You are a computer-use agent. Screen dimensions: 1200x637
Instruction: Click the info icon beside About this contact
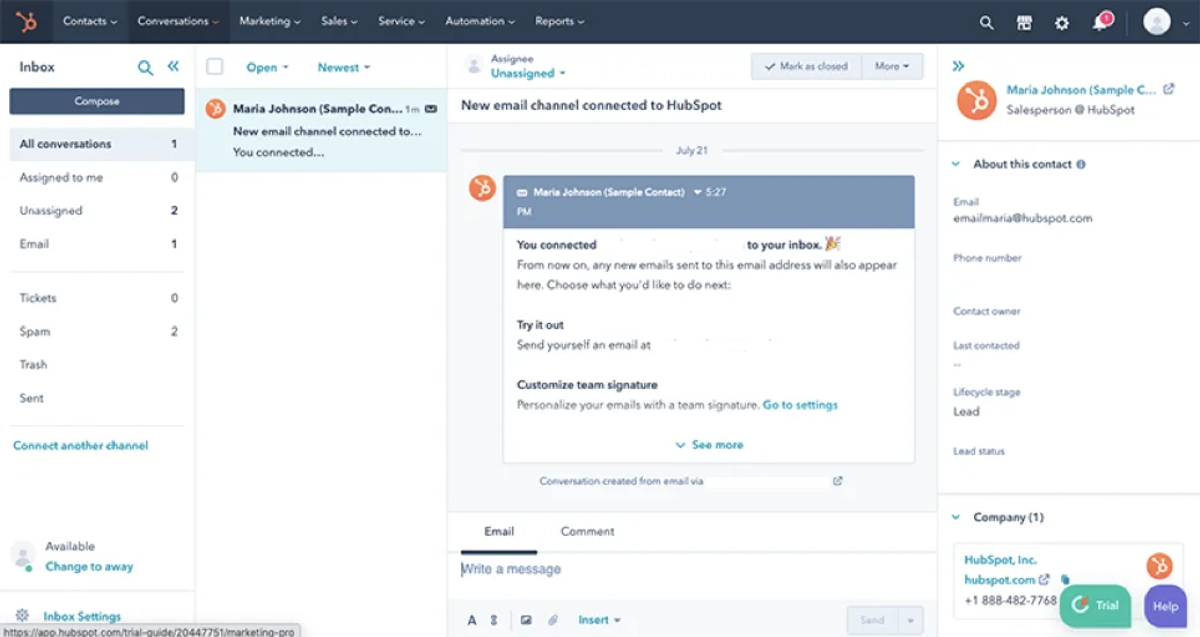(1081, 164)
